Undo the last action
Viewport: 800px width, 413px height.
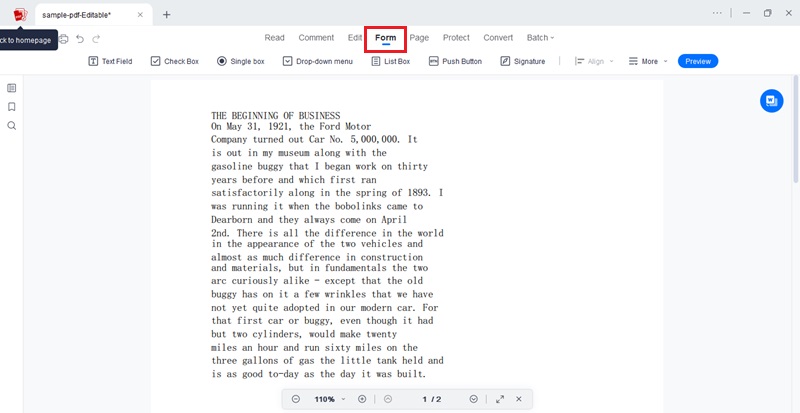click(x=80, y=39)
